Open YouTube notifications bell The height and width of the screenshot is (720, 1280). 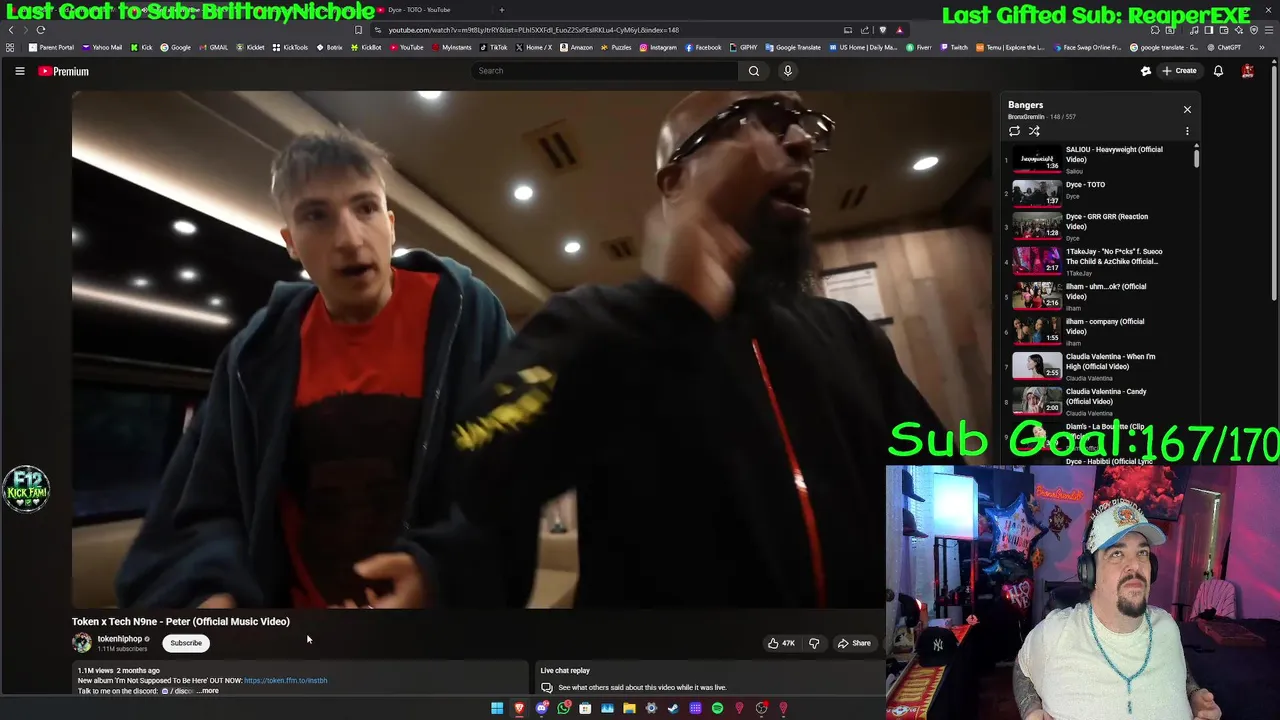[1218, 71]
